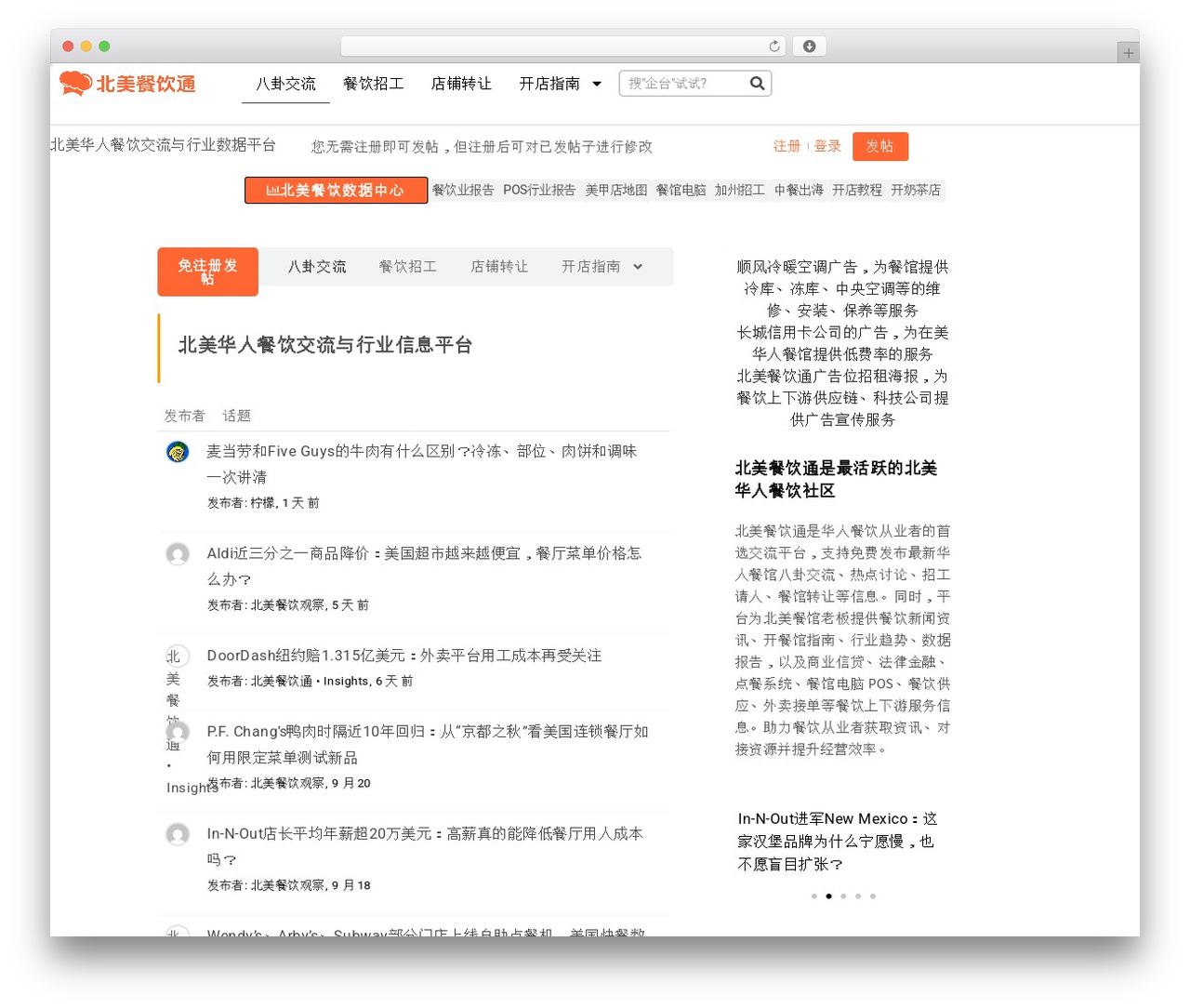Open the POS行业报告 link

click(539, 190)
